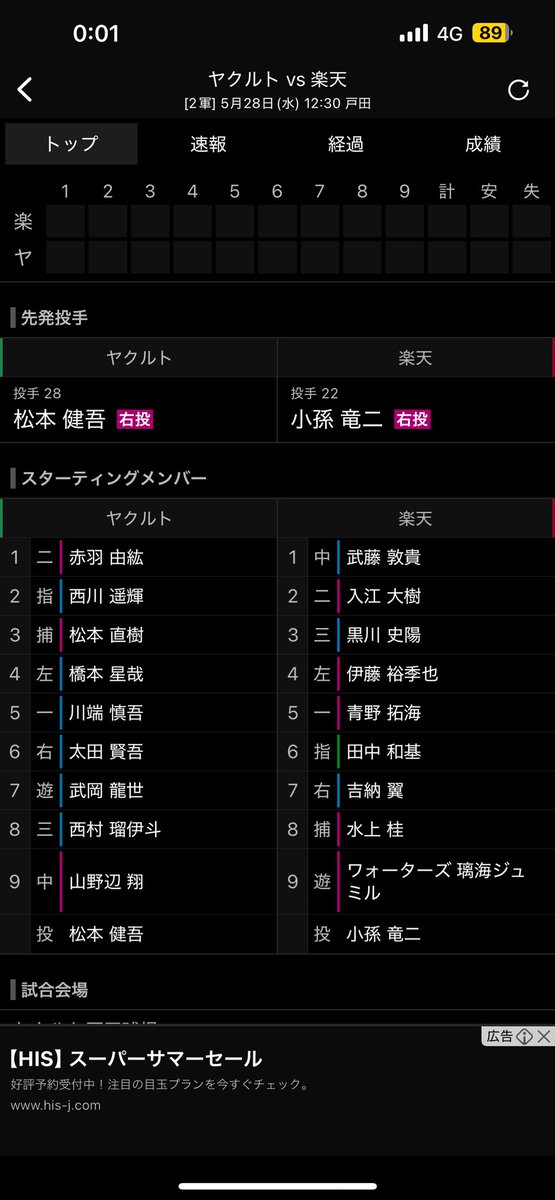Viewport: 555px width, 1200px height.
Task: Tap the スターティングメンバー section header
Action: coord(114,478)
